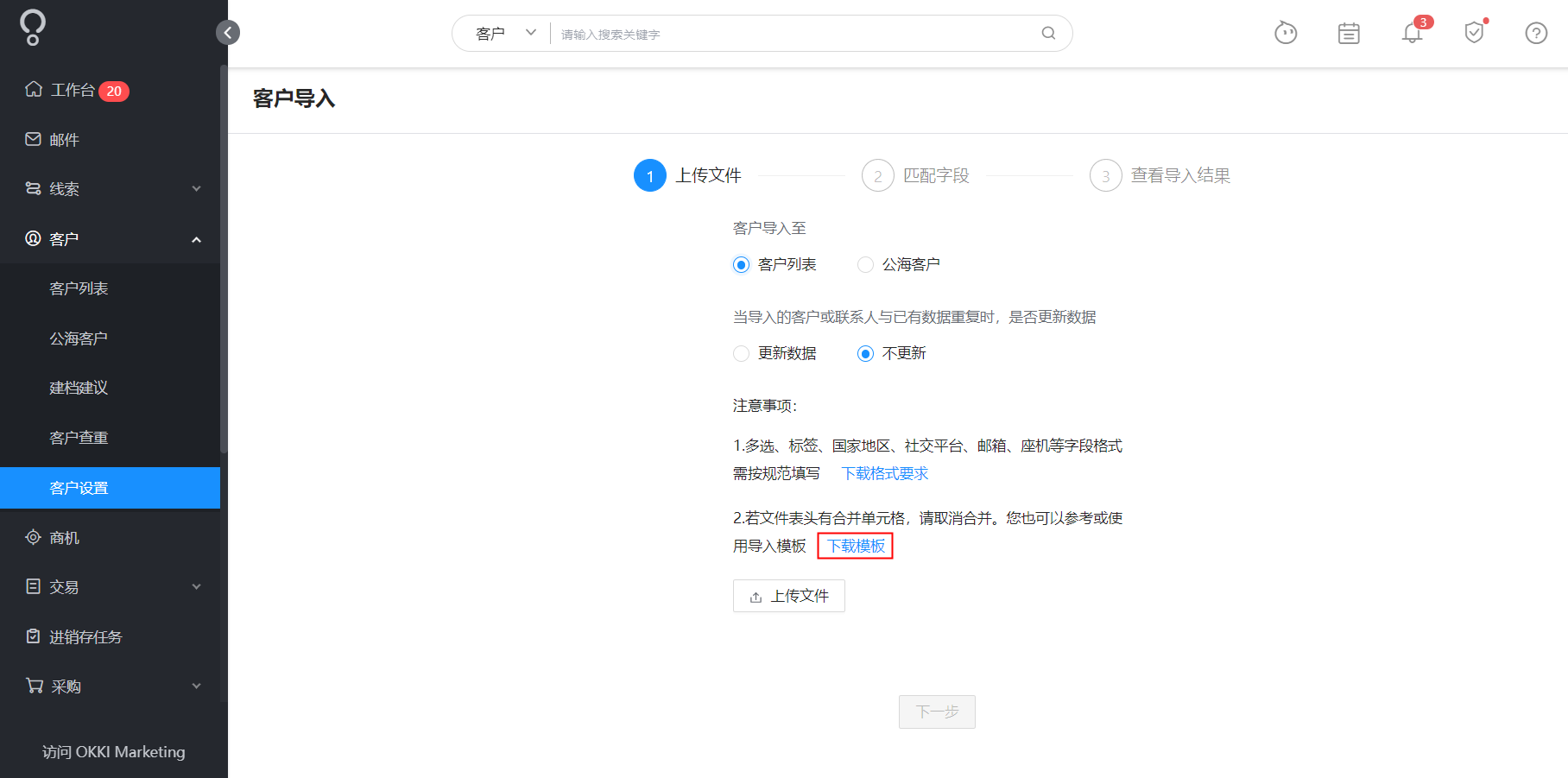Expand the 线索 sidebar section
This screenshot has width=1568, height=778.
tap(196, 188)
